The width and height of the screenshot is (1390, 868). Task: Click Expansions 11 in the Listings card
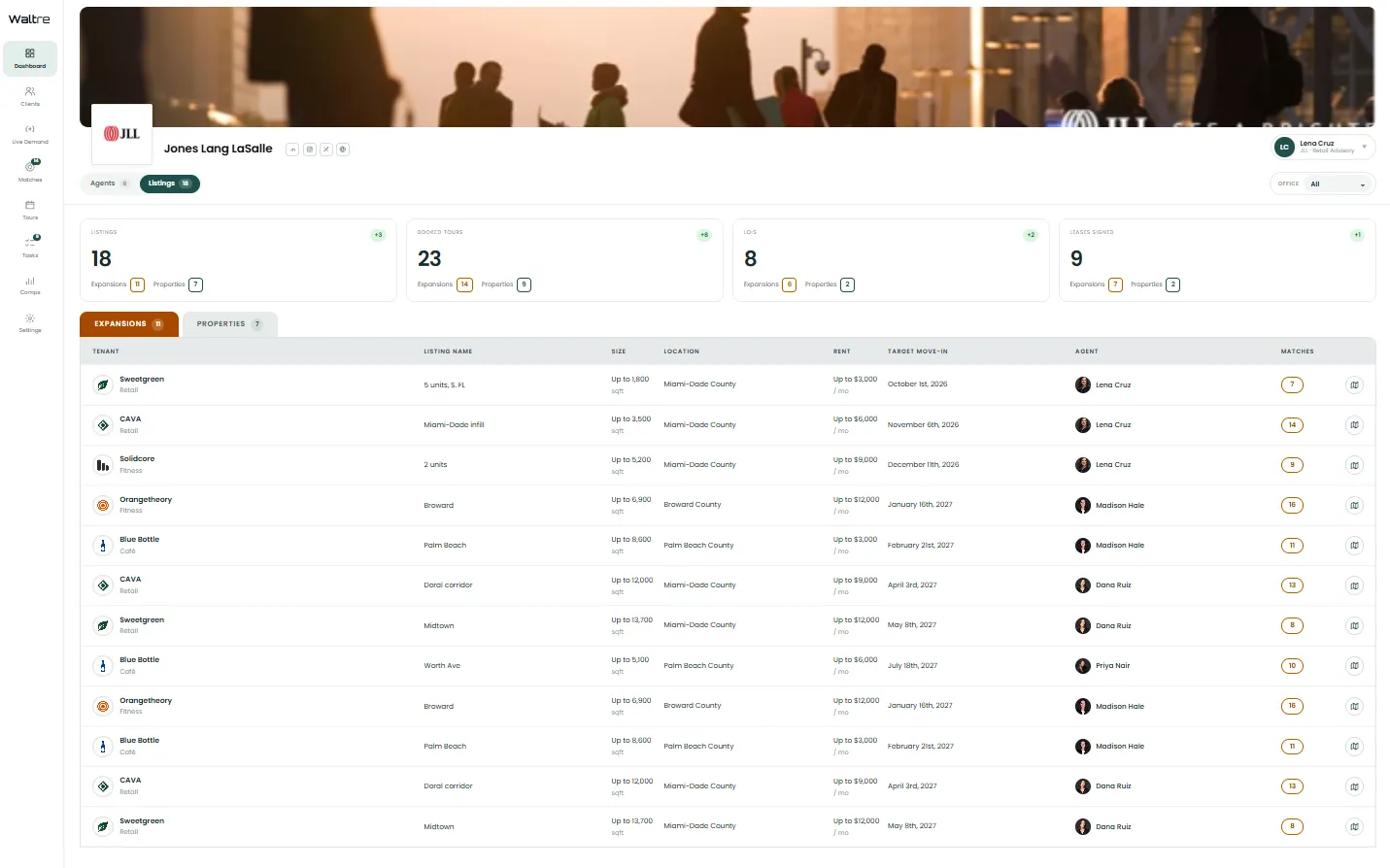pos(118,284)
